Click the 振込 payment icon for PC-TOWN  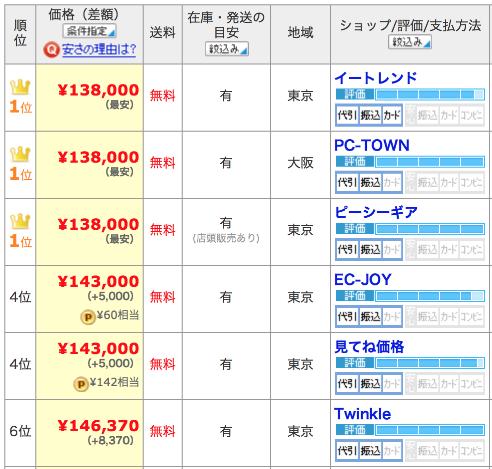(370, 182)
